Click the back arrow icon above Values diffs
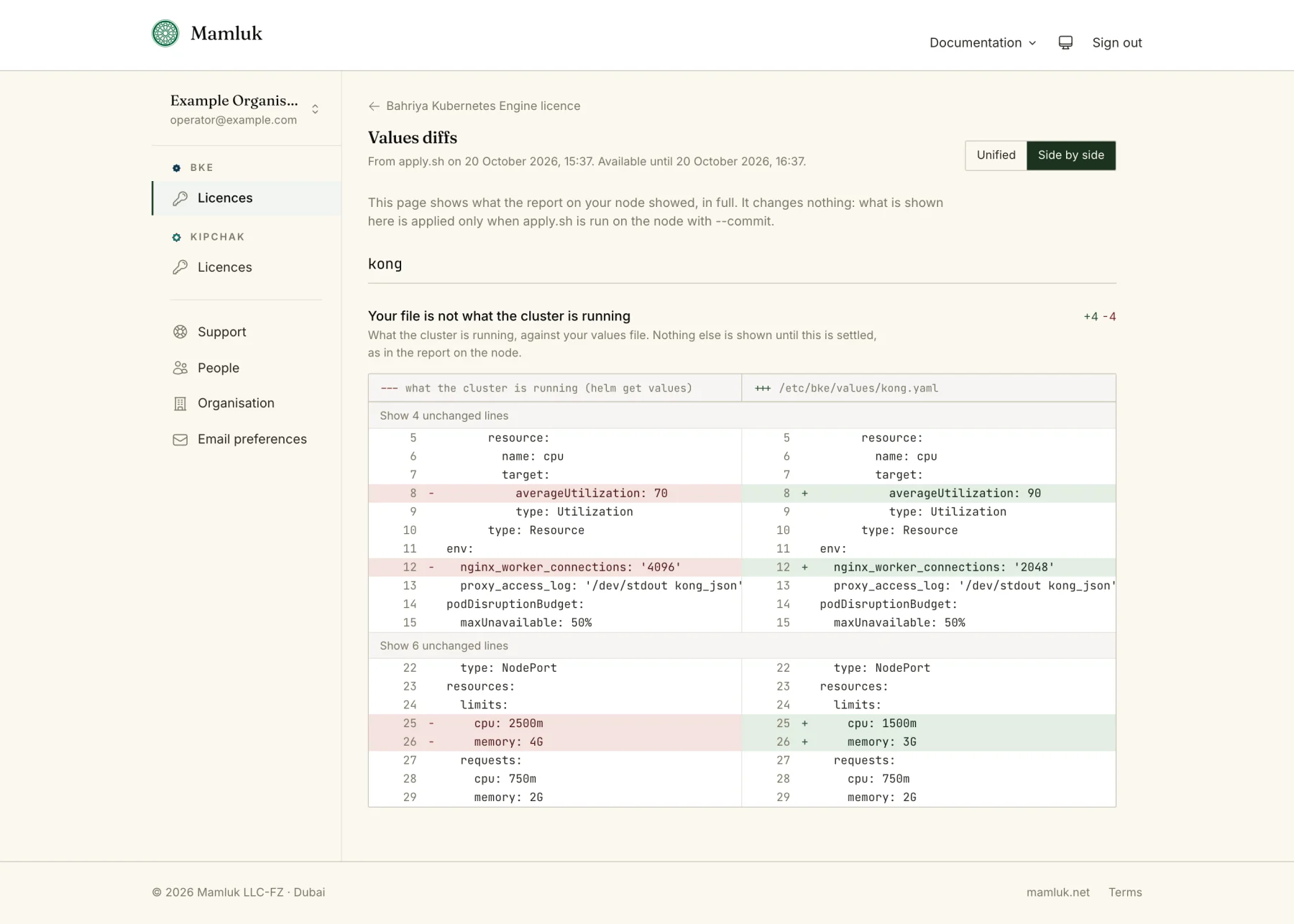1294x924 pixels. pyautogui.click(x=374, y=106)
